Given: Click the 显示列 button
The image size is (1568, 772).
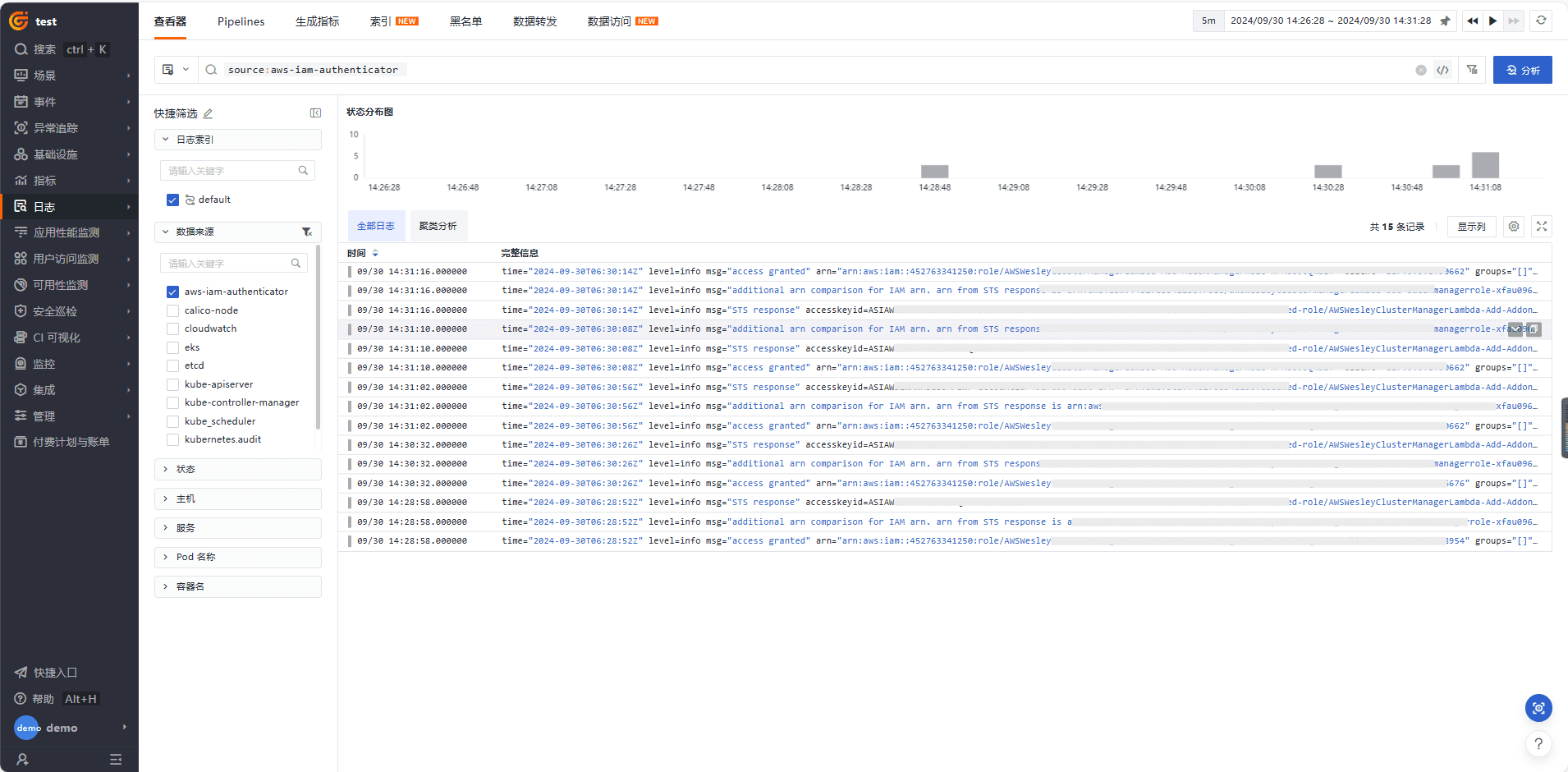Looking at the screenshot, I should pyautogui.click(x=1471, y=227).
